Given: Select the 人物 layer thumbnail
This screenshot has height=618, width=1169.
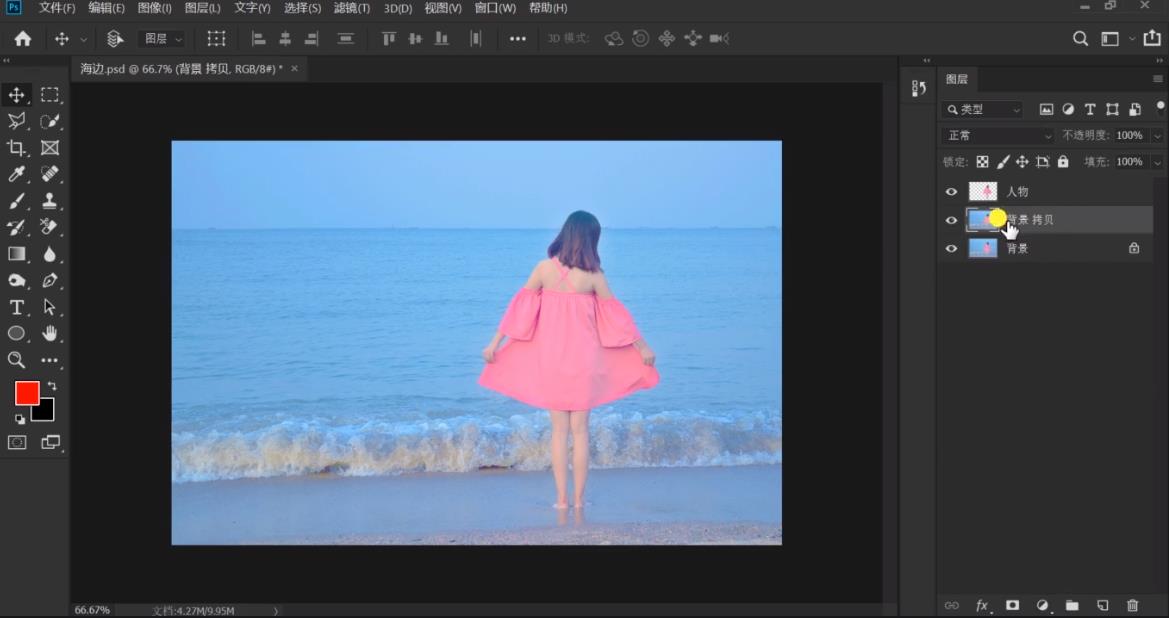Looking at the screenshot, I should (x=983, y=192).
